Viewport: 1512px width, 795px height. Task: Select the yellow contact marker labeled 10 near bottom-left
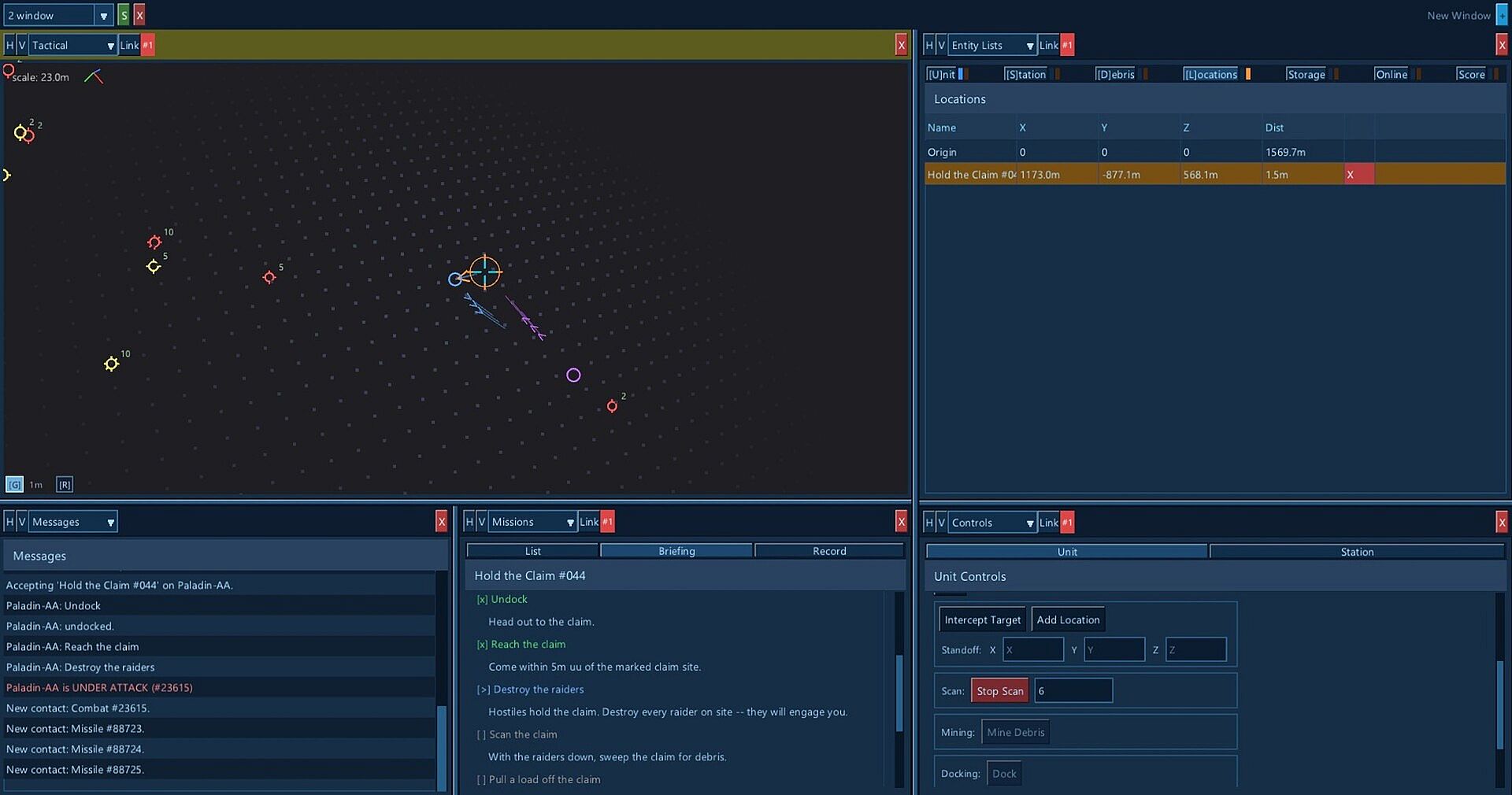coord(111,364)
